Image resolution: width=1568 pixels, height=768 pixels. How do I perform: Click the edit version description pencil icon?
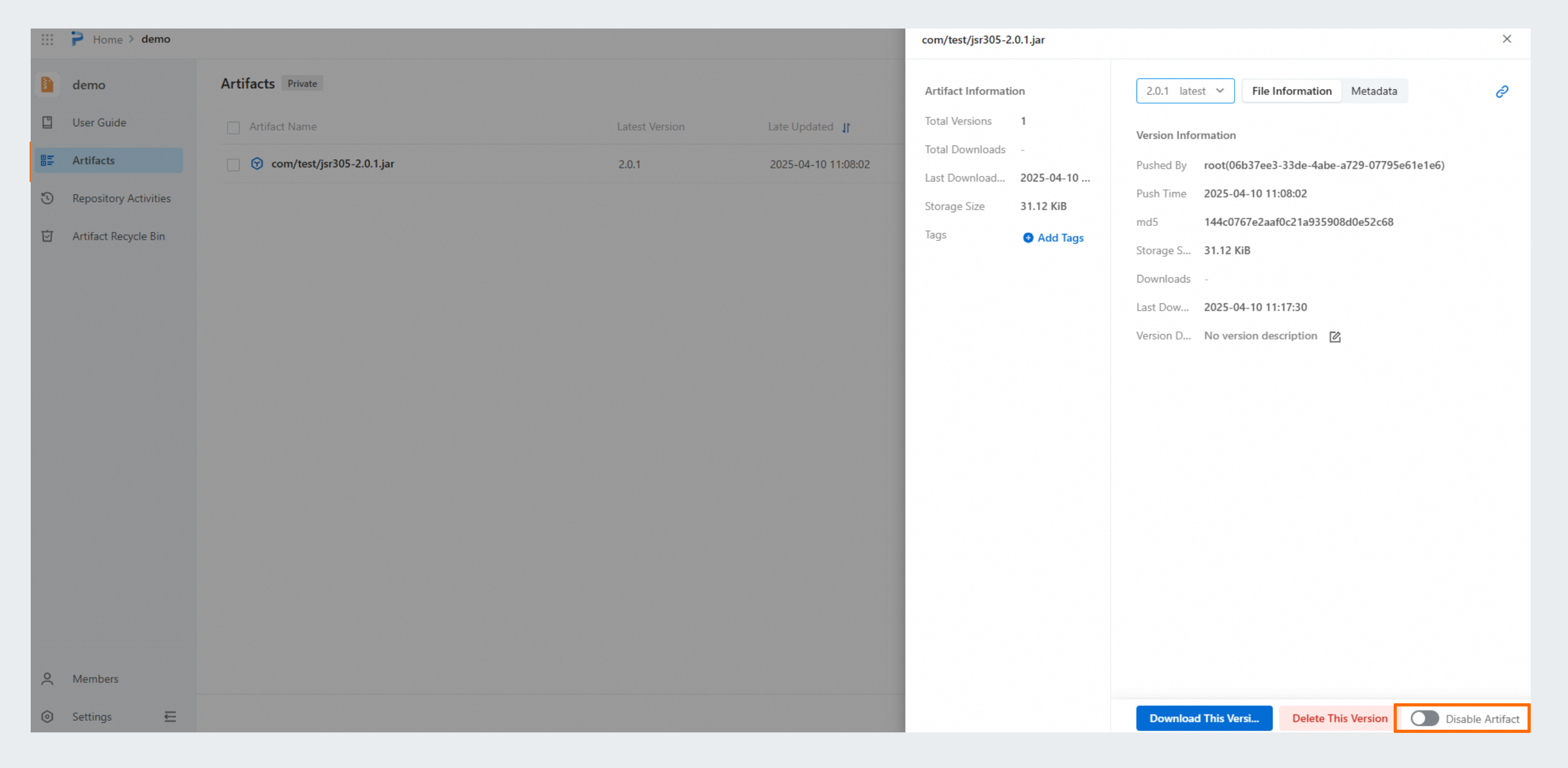tap(1335, 337)
